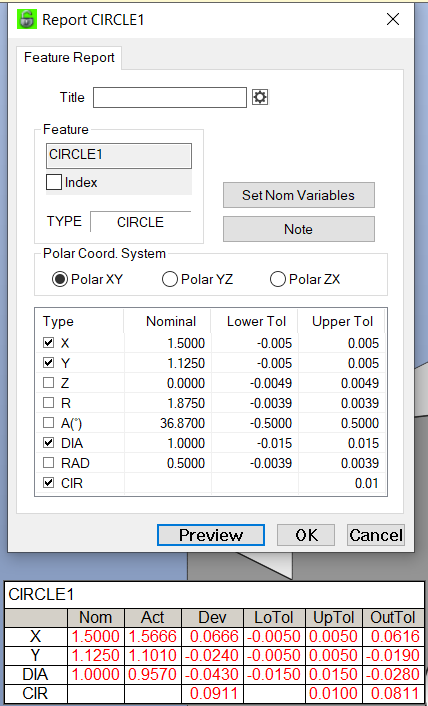Click CIR deviation 0.0911 in results
This screenshot has height=706, width=428.
pos(214,693)
